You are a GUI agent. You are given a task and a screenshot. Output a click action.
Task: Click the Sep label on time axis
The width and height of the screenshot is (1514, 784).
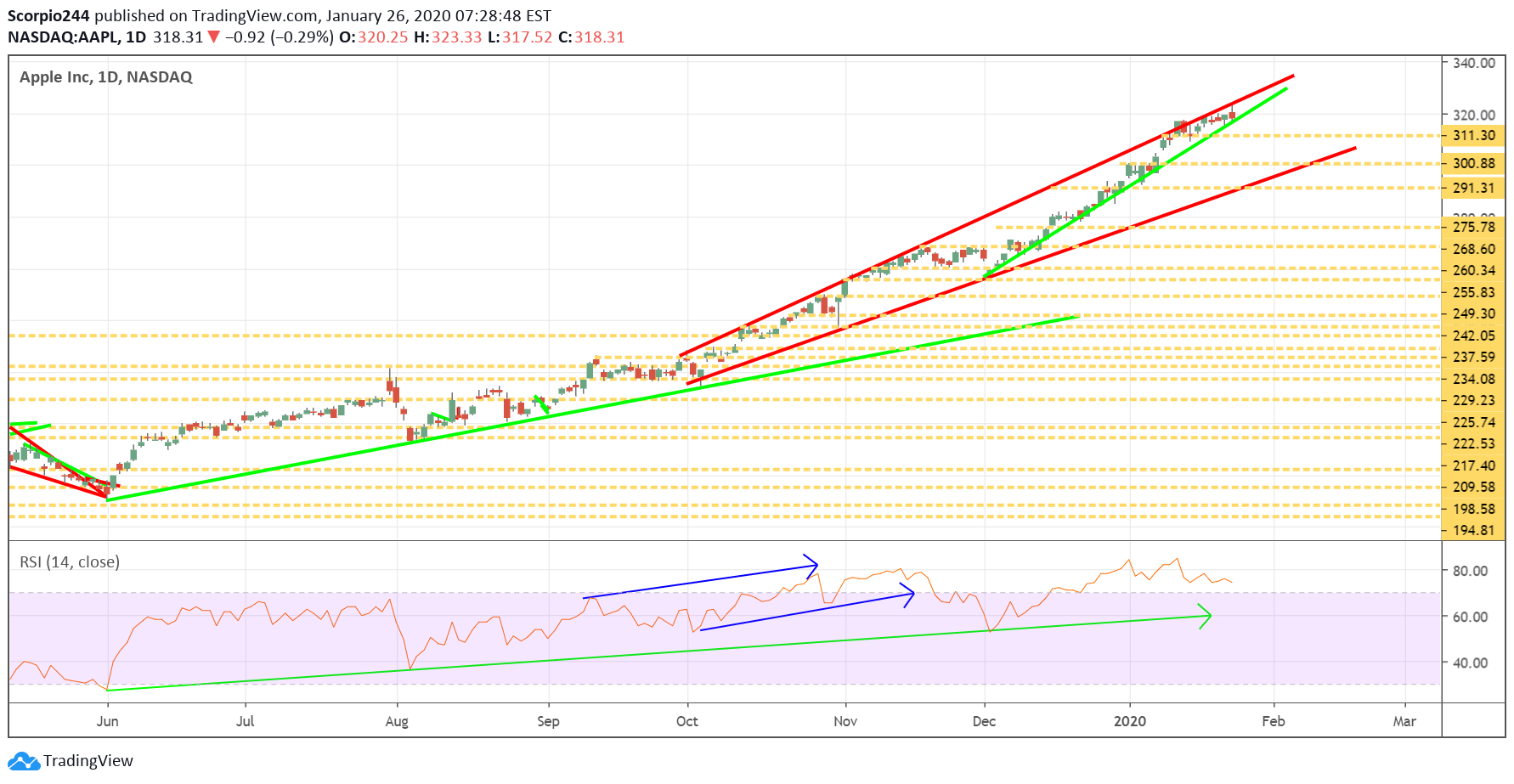click(549, 723)
